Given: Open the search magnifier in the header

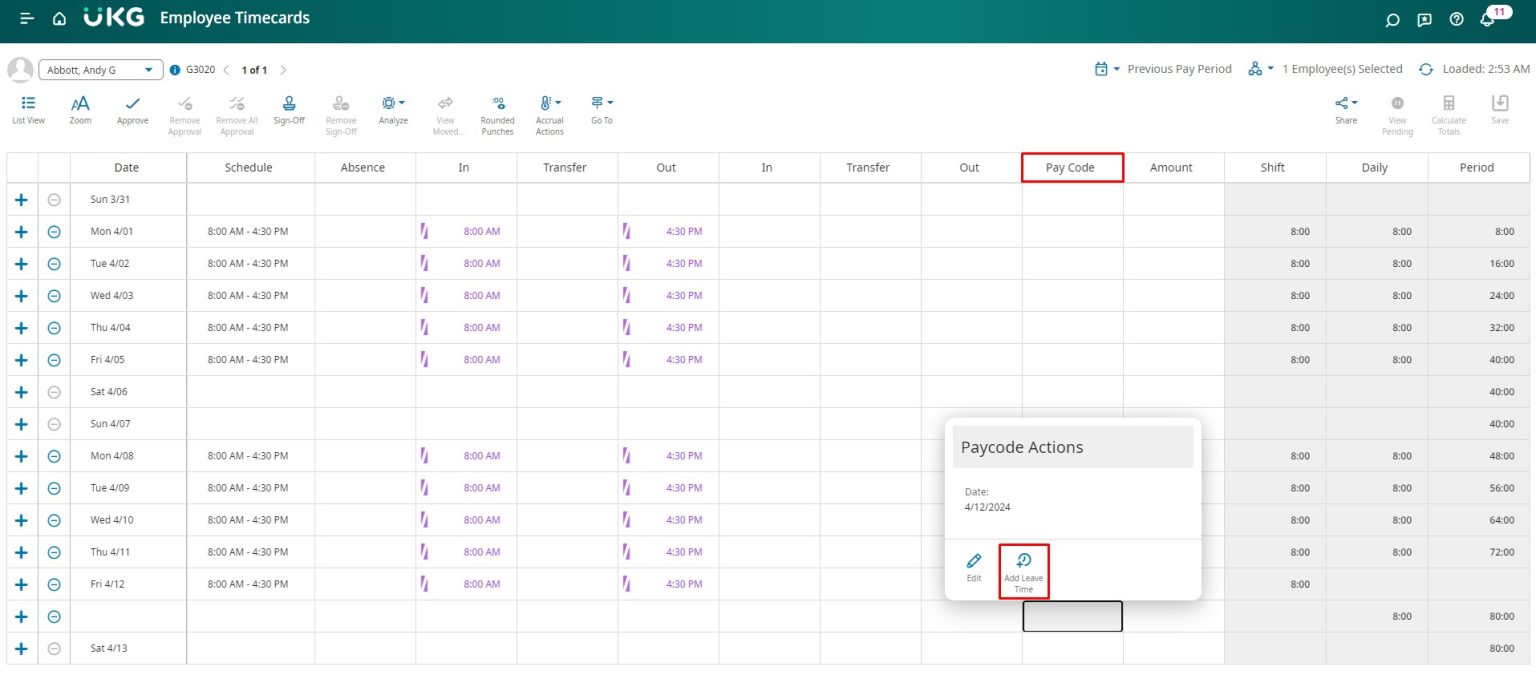Looking at the screenshot, I should [x=1390, y=19].
